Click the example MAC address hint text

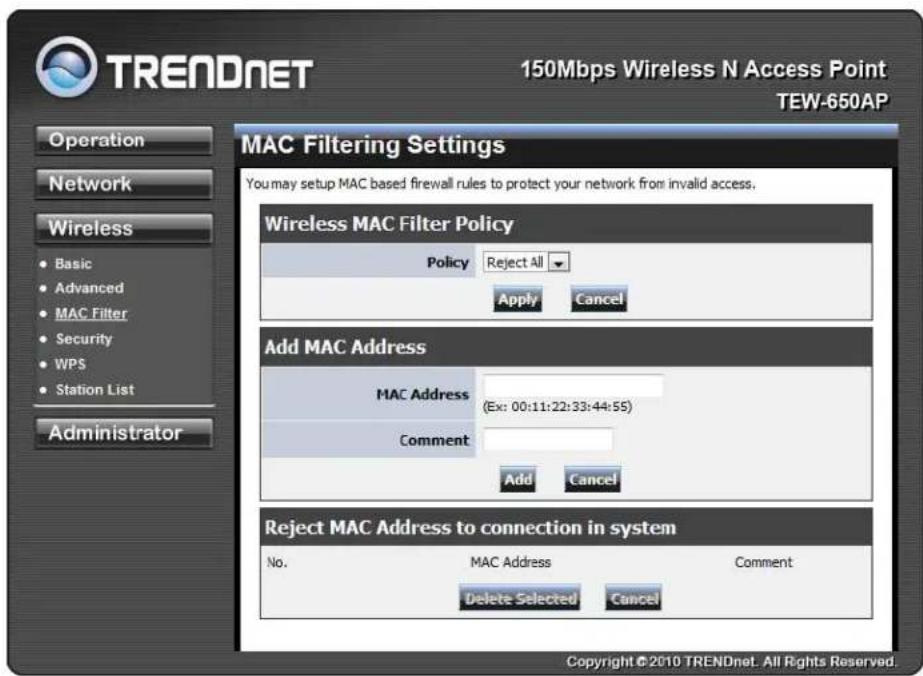click(557, 407)
